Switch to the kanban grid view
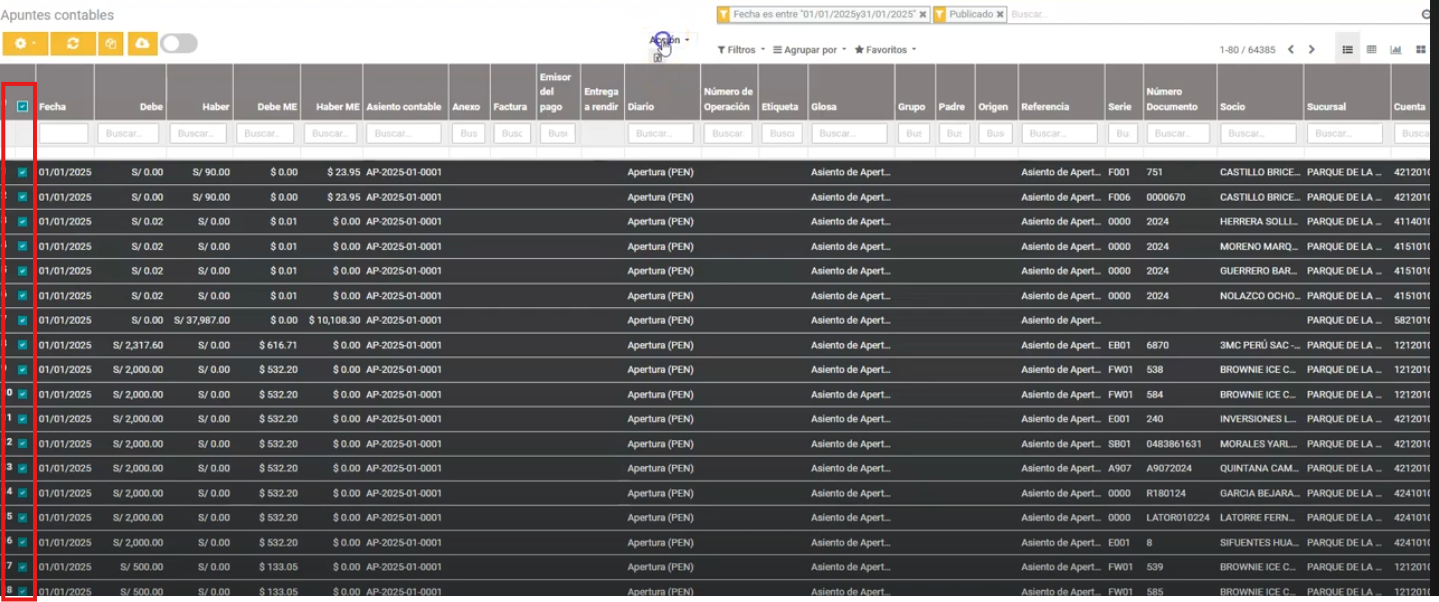This screenshot has height=602, width=1439. tap(1421, 50)
